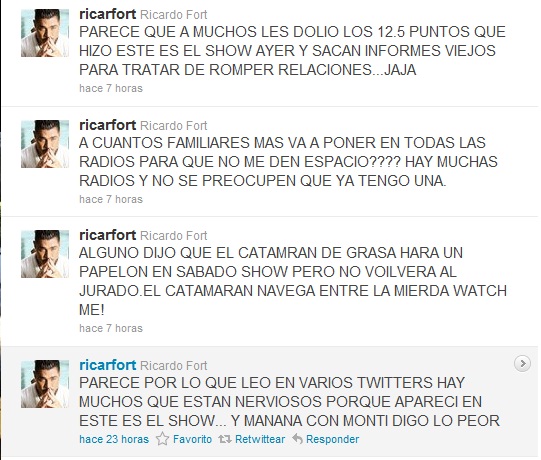
Task: Click the Favorito link text
Action: 193,439
